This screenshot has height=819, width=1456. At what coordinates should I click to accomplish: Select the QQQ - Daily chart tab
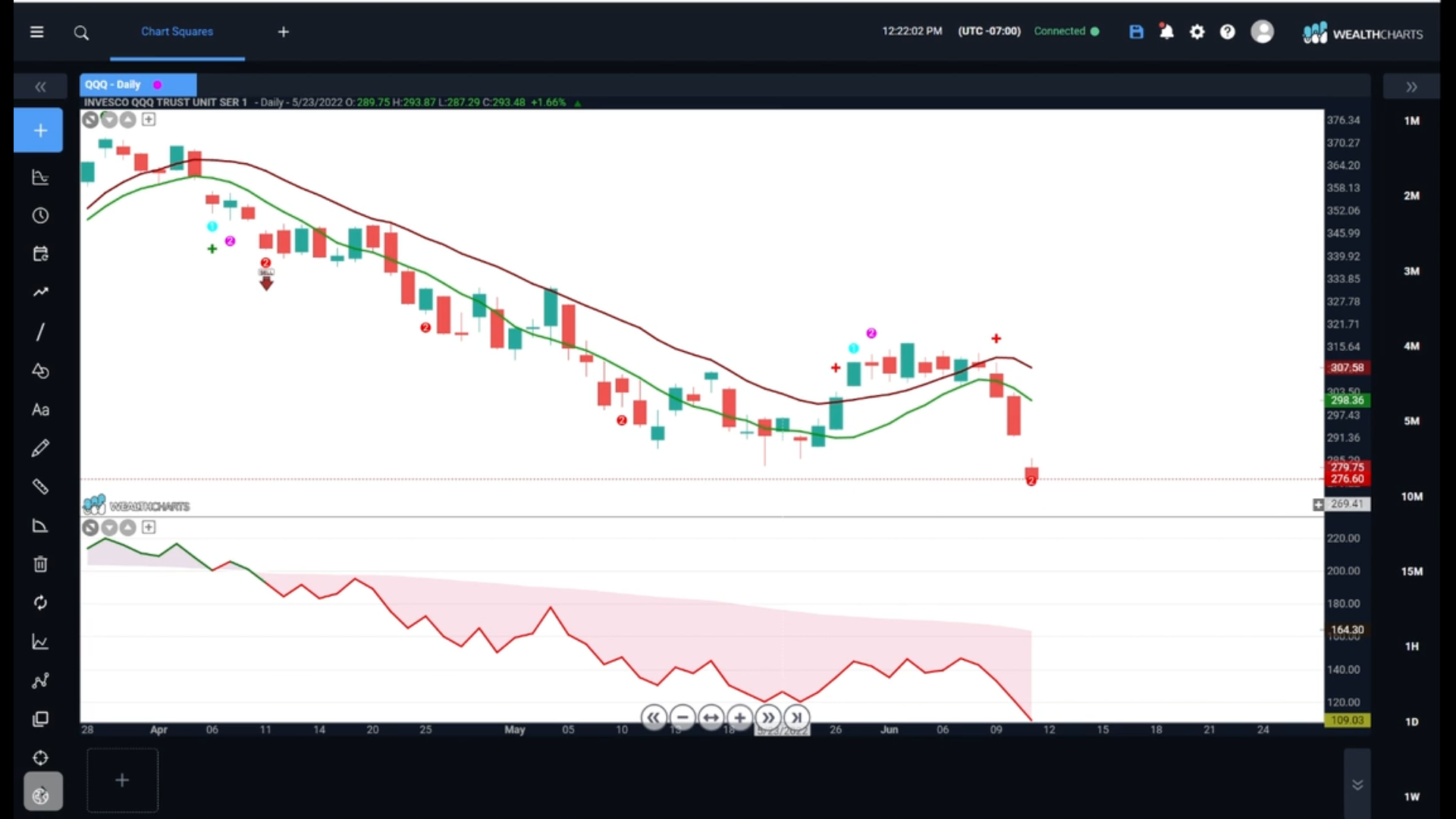pos(138,84)
